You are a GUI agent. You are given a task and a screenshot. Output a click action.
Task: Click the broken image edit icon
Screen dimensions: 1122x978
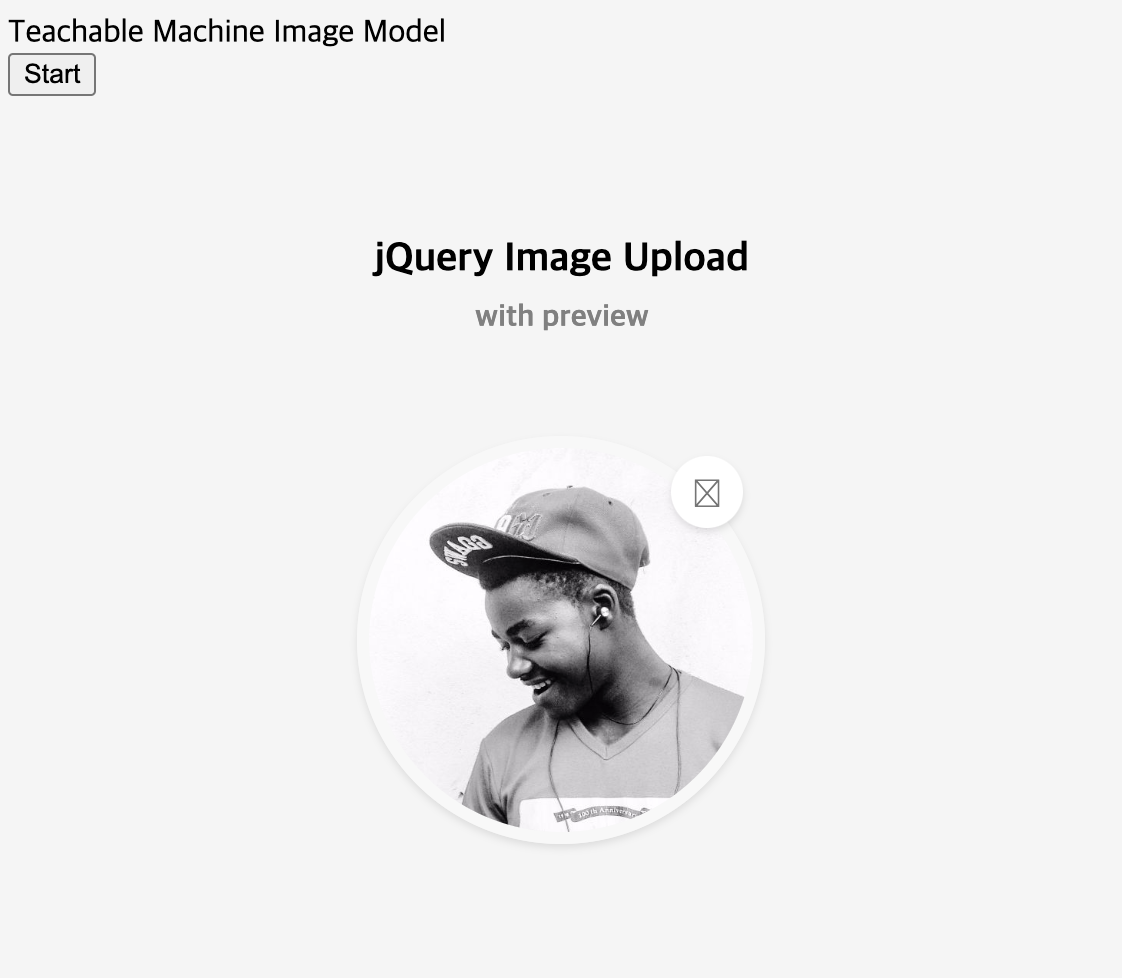click(x=707, y=493)
